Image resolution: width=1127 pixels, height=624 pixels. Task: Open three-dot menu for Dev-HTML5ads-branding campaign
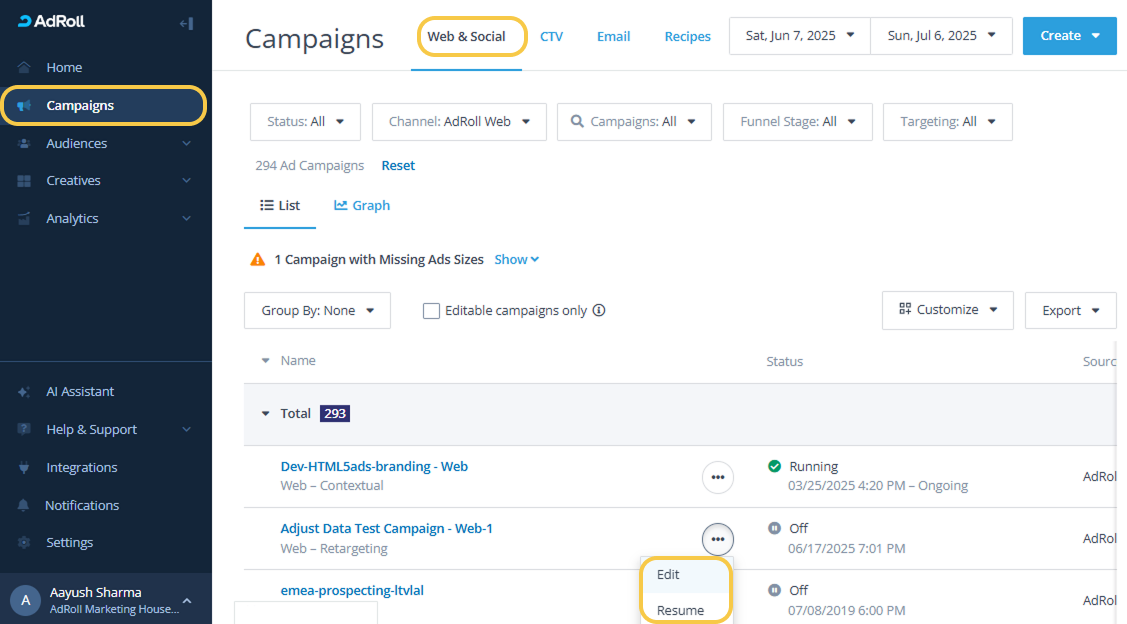click(x=717, y=478)
